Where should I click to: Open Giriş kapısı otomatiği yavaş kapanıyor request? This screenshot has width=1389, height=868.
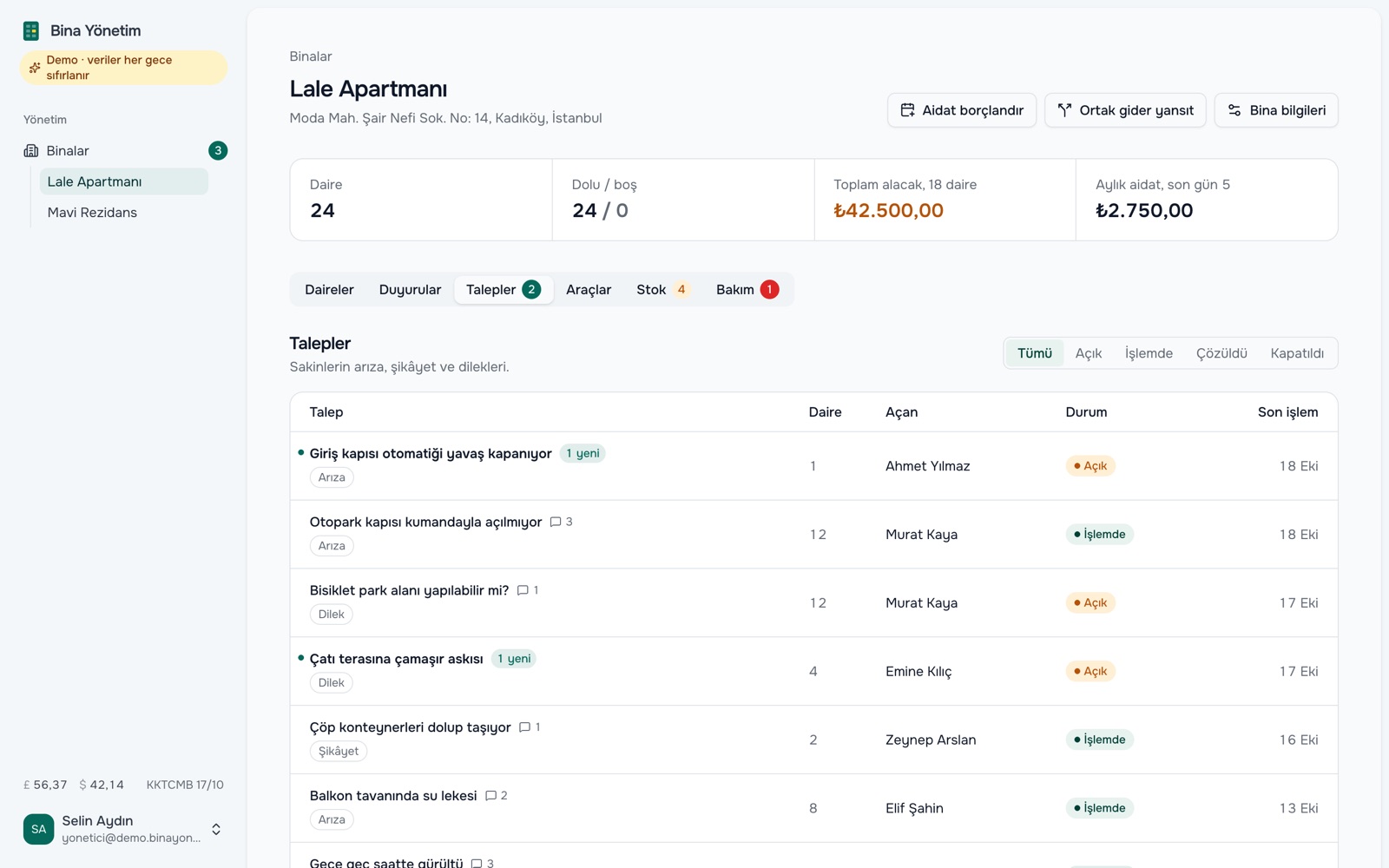click(x=431, y=454)
